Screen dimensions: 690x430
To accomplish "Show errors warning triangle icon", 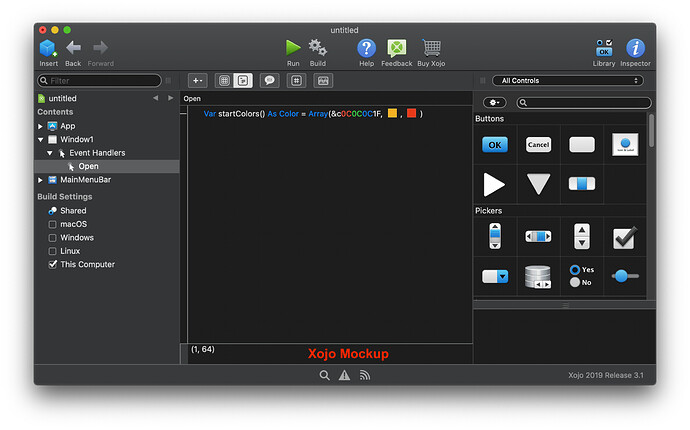I will tap(344, 375).
